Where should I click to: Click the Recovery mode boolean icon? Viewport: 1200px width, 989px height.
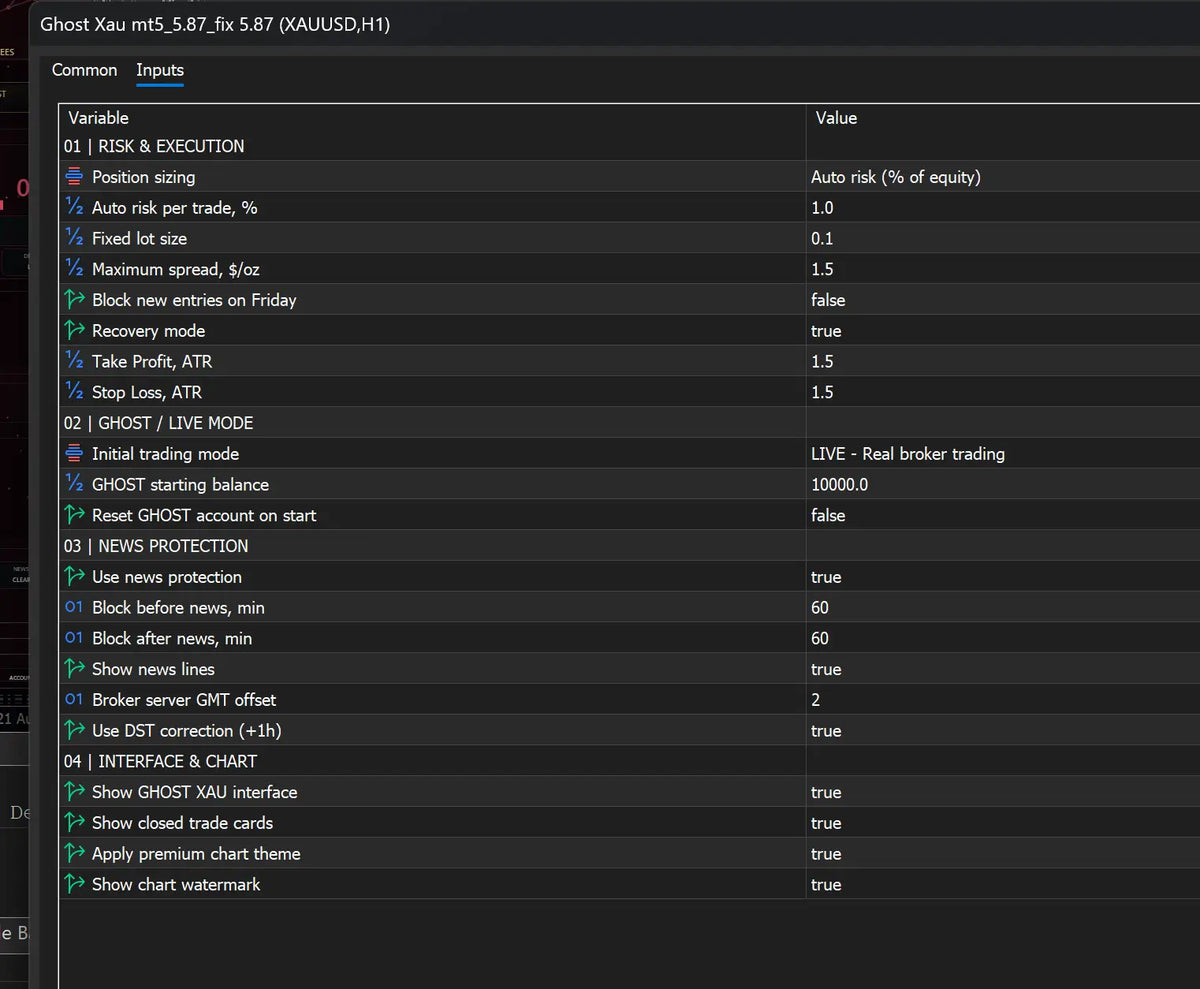[74, 331]
